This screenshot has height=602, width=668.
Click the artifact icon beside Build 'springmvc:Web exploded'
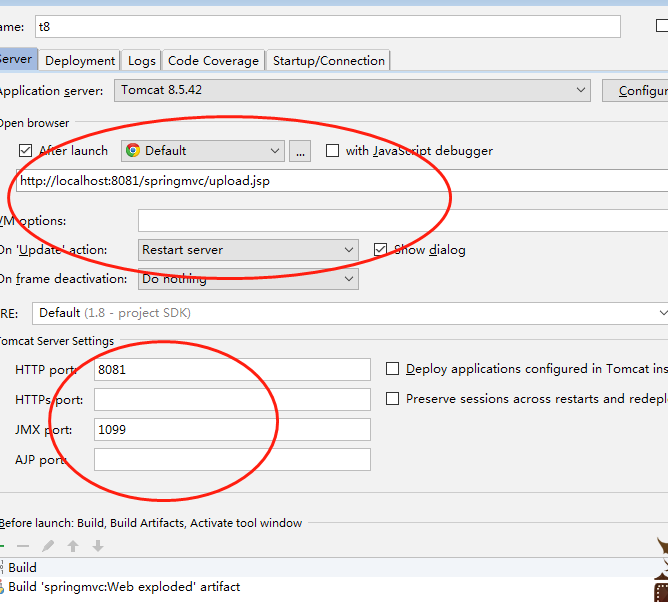pyautogui.click(x=2, y=587)
